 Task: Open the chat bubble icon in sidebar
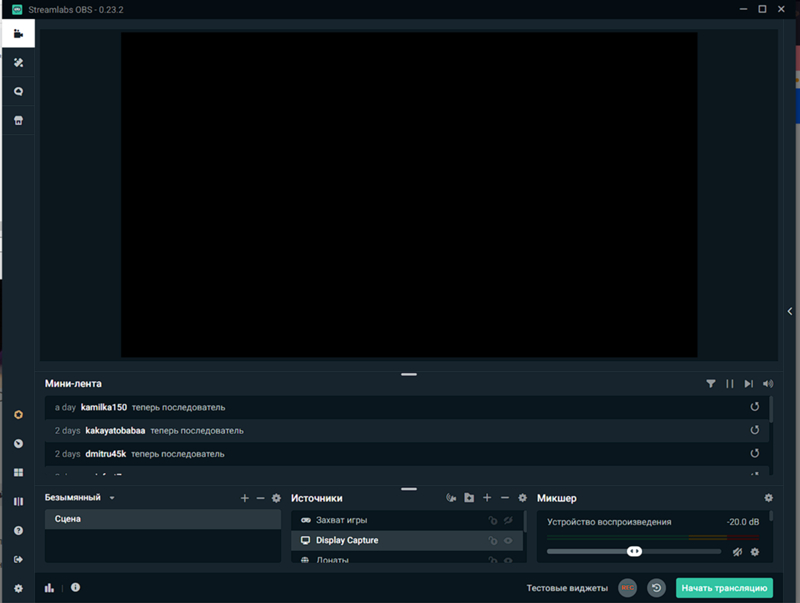click(x=18, y=91)
